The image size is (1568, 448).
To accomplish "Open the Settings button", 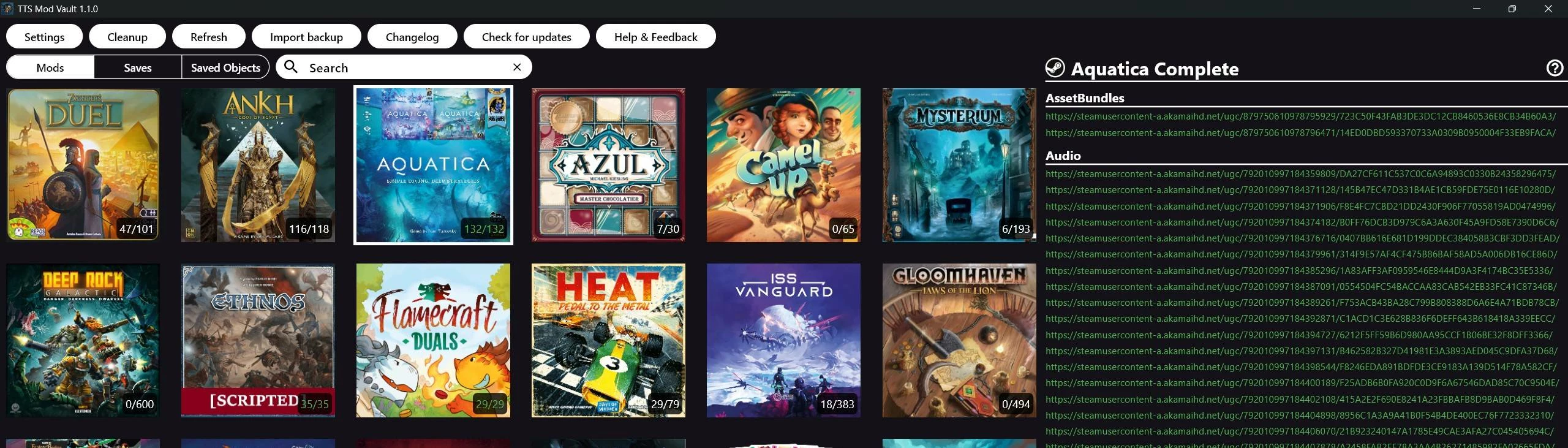I will 44,37.
